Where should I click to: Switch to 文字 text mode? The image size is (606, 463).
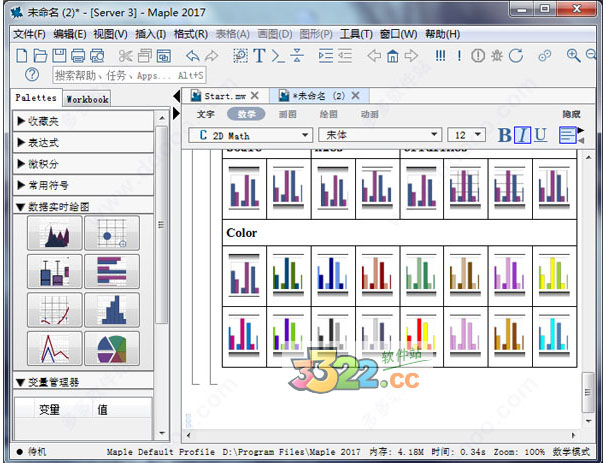(x=205, y=114)
